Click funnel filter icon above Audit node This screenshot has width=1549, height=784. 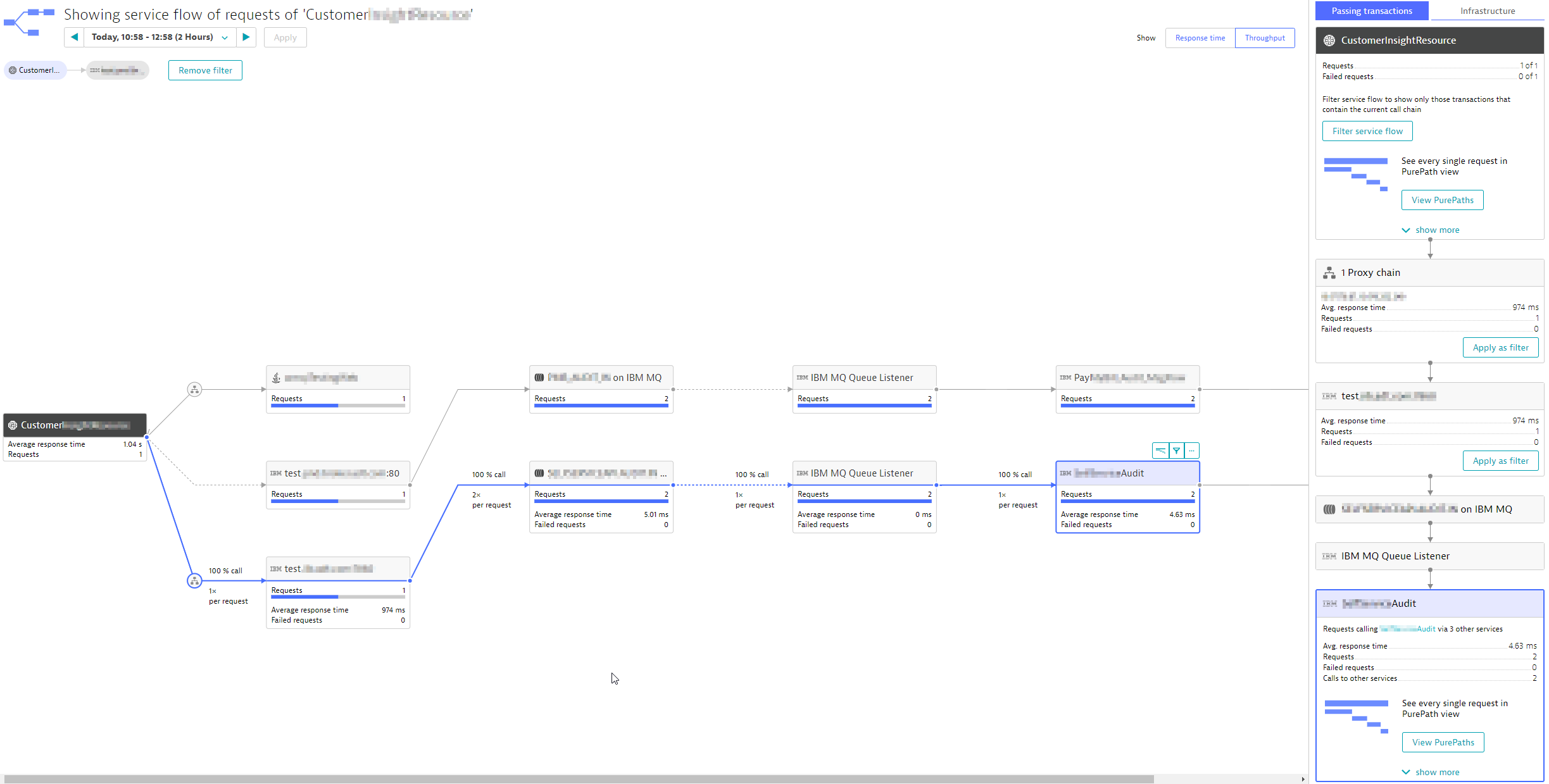point(1176,451)
